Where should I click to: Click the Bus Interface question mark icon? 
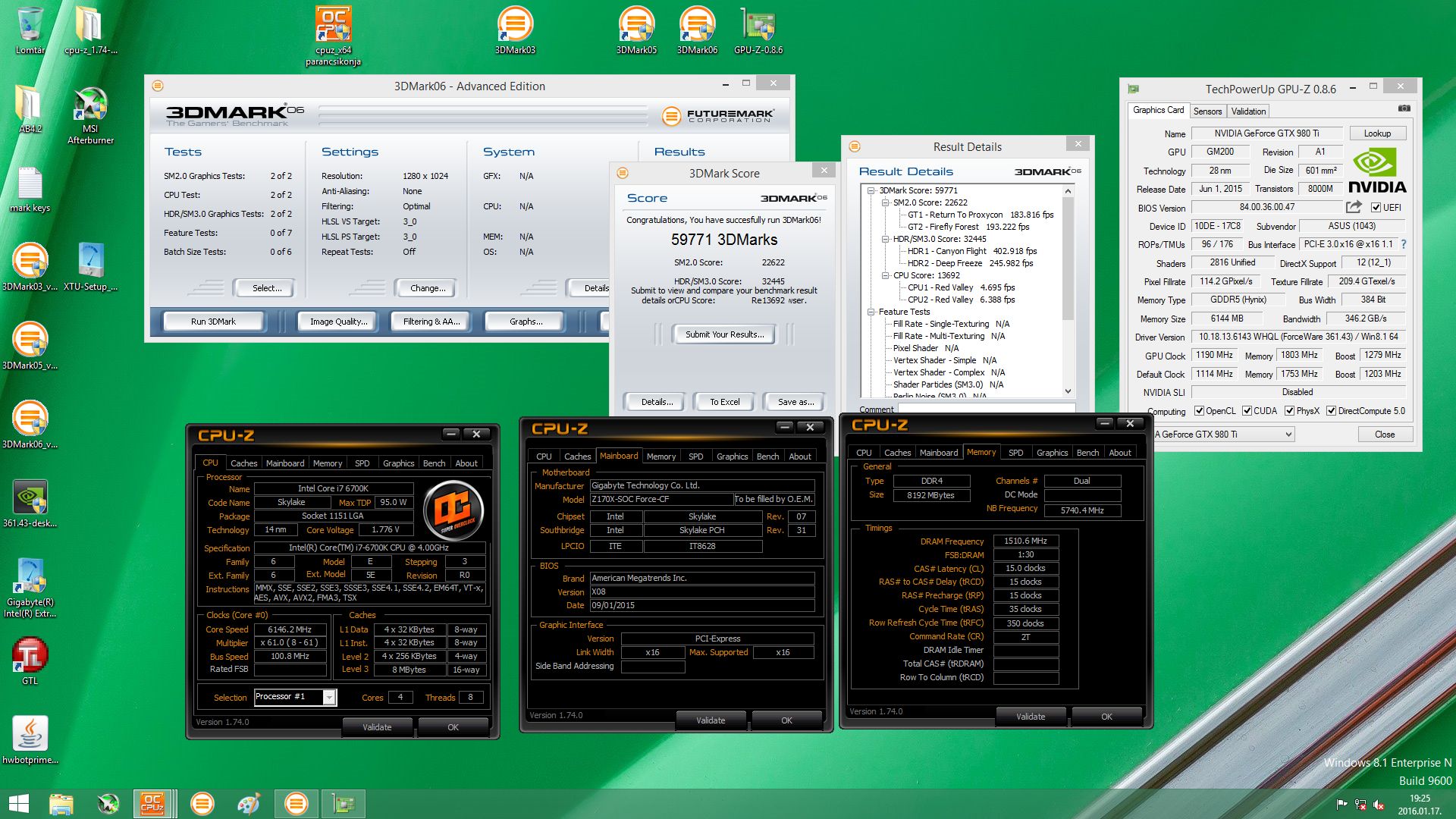pyautogui.click(x=1404, y=244)
